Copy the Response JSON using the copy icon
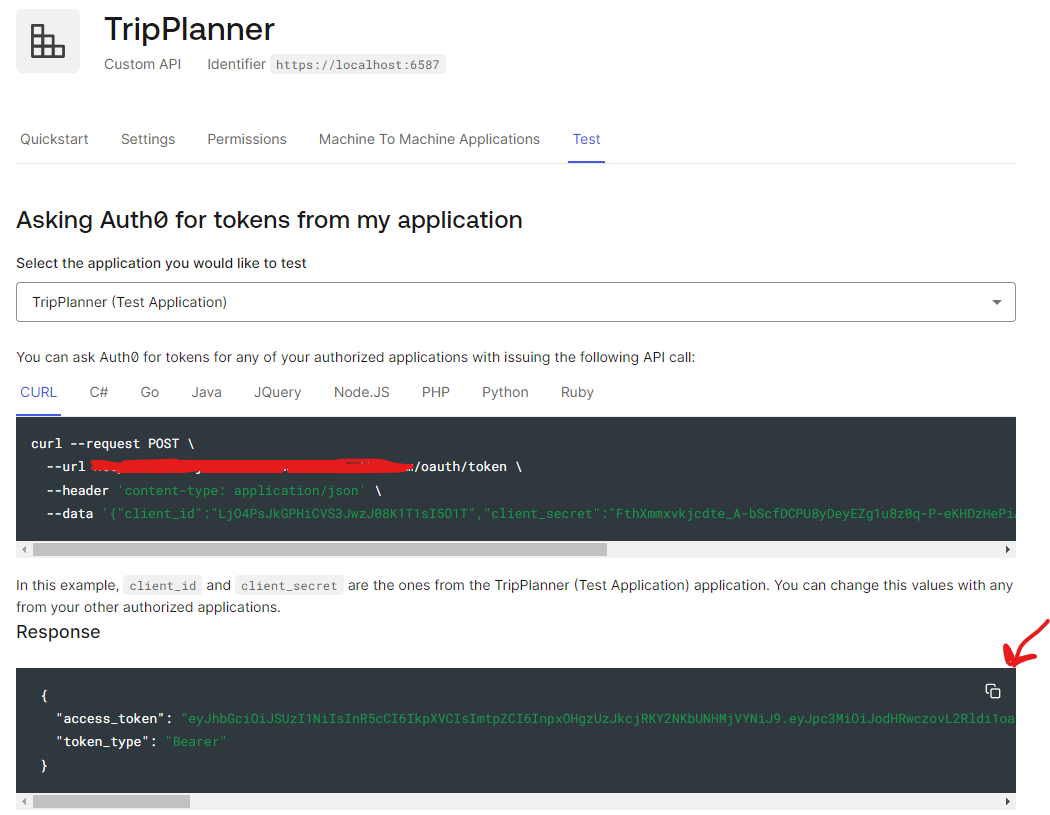This screenshot has width=1050, height=815. click(992, 690)
